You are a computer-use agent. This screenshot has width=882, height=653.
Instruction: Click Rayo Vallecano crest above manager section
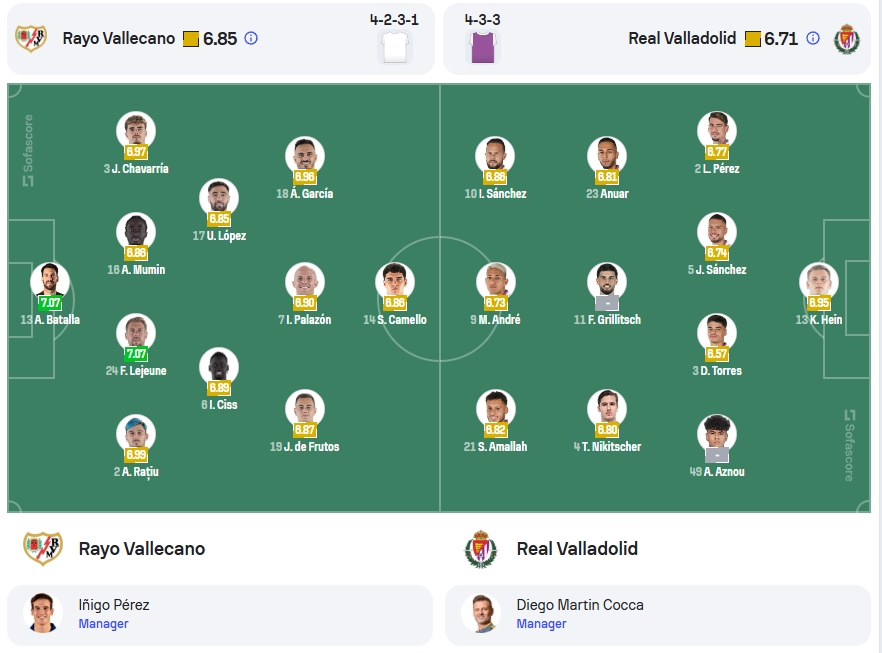click(x=42, y=548)
